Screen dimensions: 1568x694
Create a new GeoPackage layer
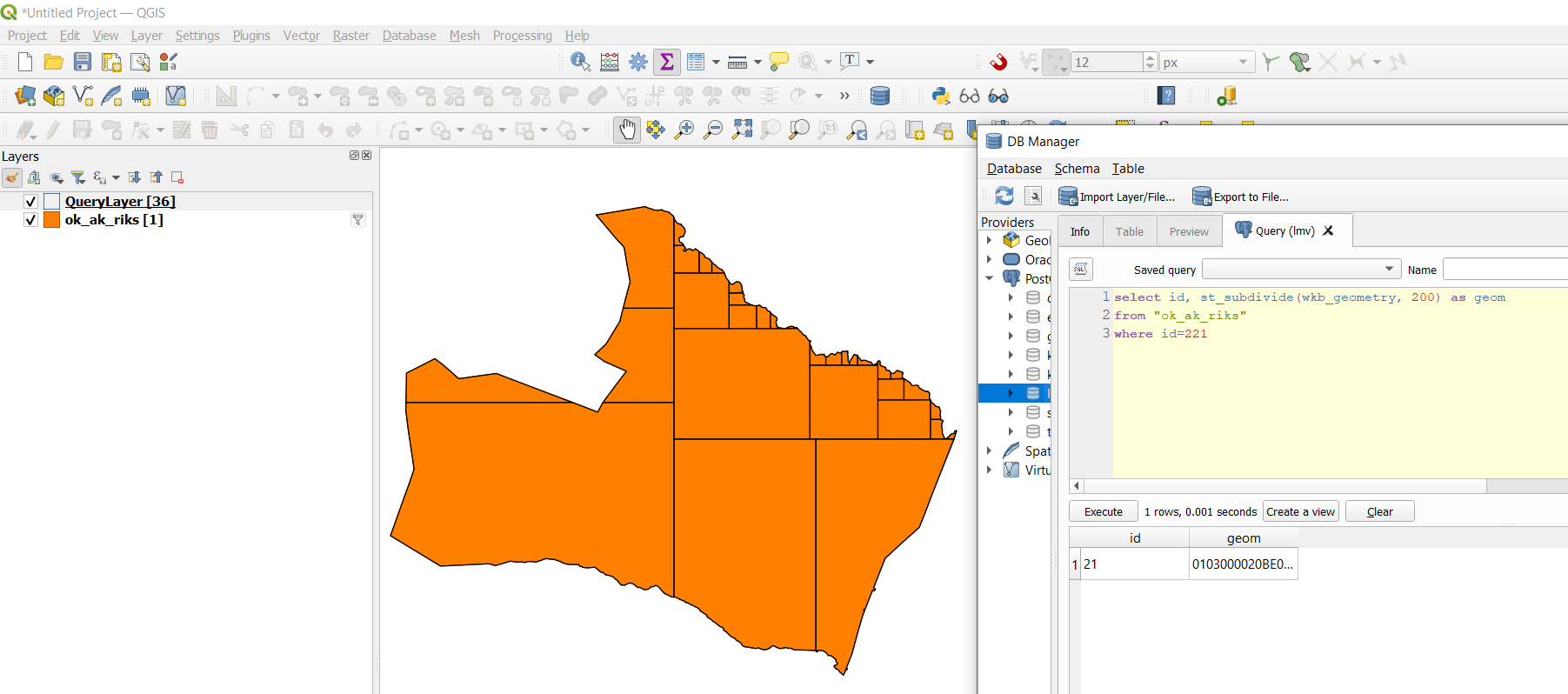pos(54,96)
